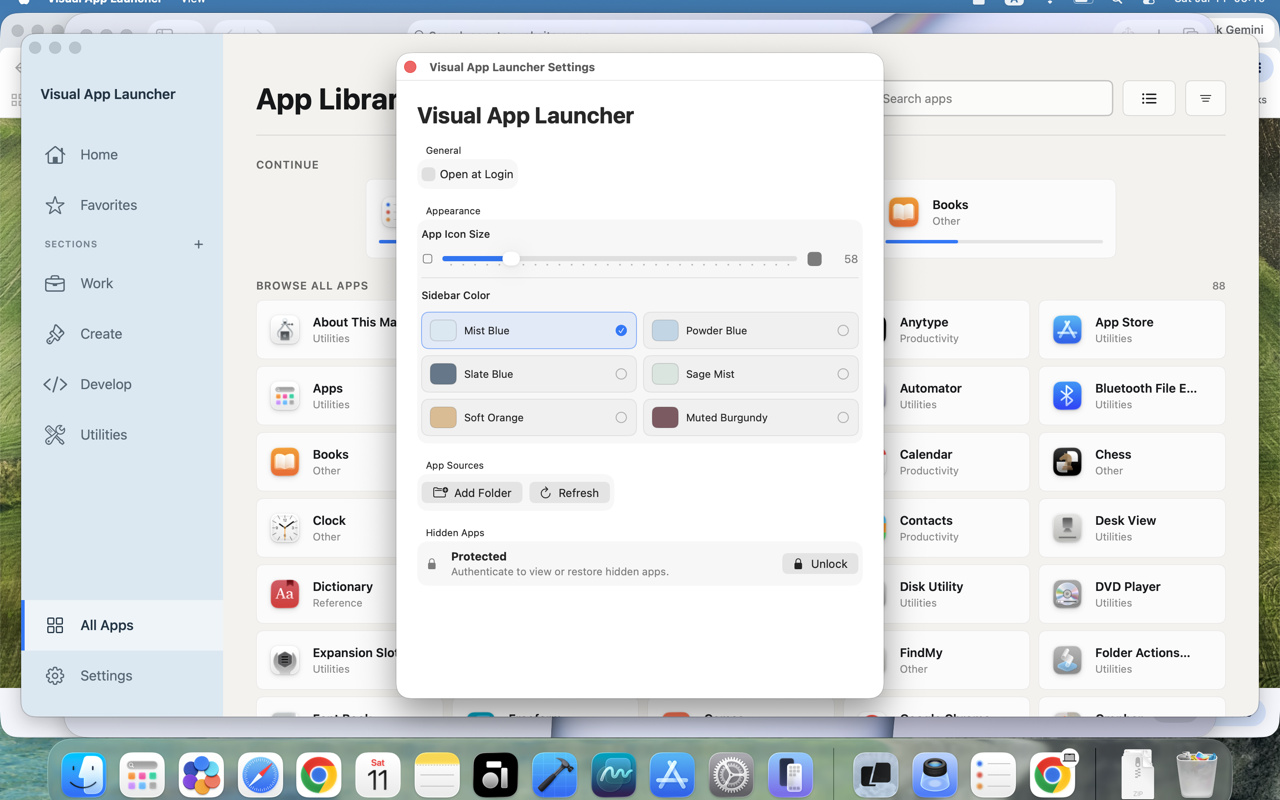Image resolution: width=1280 pixels, height=800 pixels.
Task: Launch the Chess app
Action: [1132, 462]
